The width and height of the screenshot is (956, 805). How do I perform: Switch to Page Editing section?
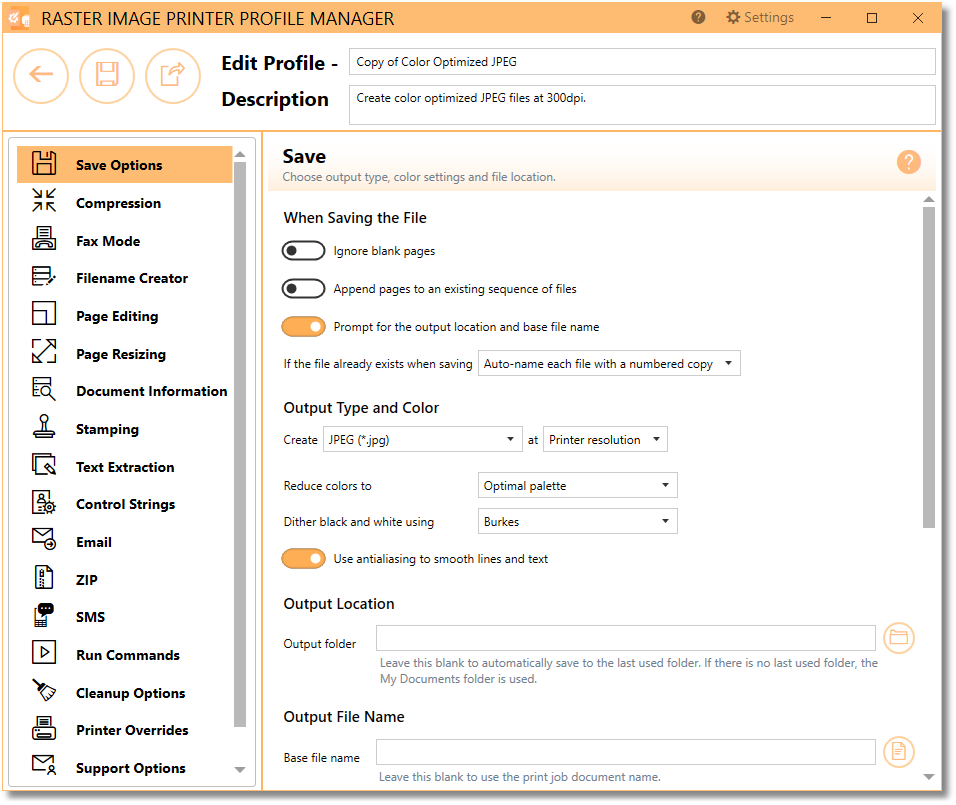(x=117, y=317)
